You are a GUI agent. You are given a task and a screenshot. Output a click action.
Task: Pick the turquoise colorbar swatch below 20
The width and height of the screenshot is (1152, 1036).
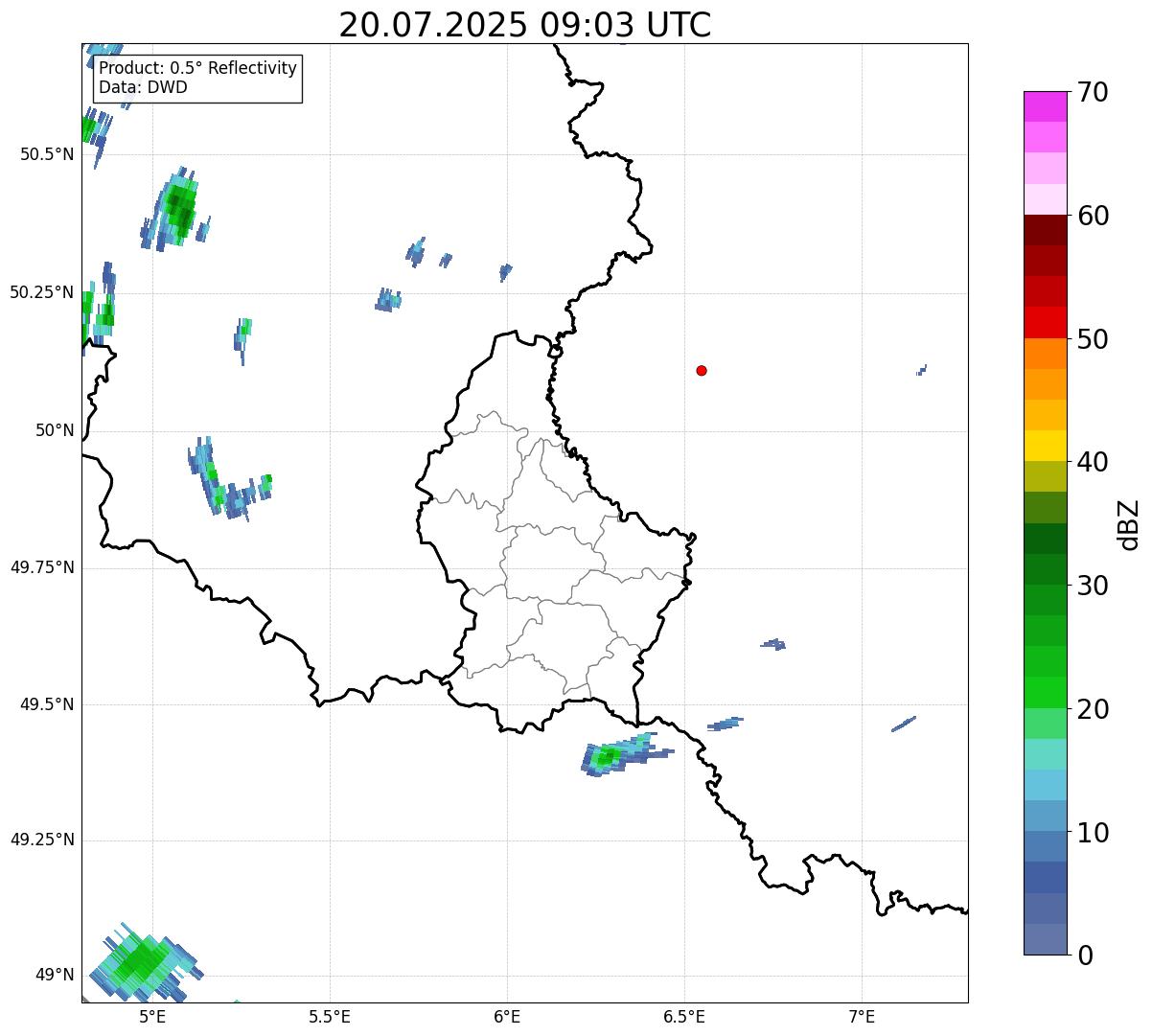(x=1046, y=753)
